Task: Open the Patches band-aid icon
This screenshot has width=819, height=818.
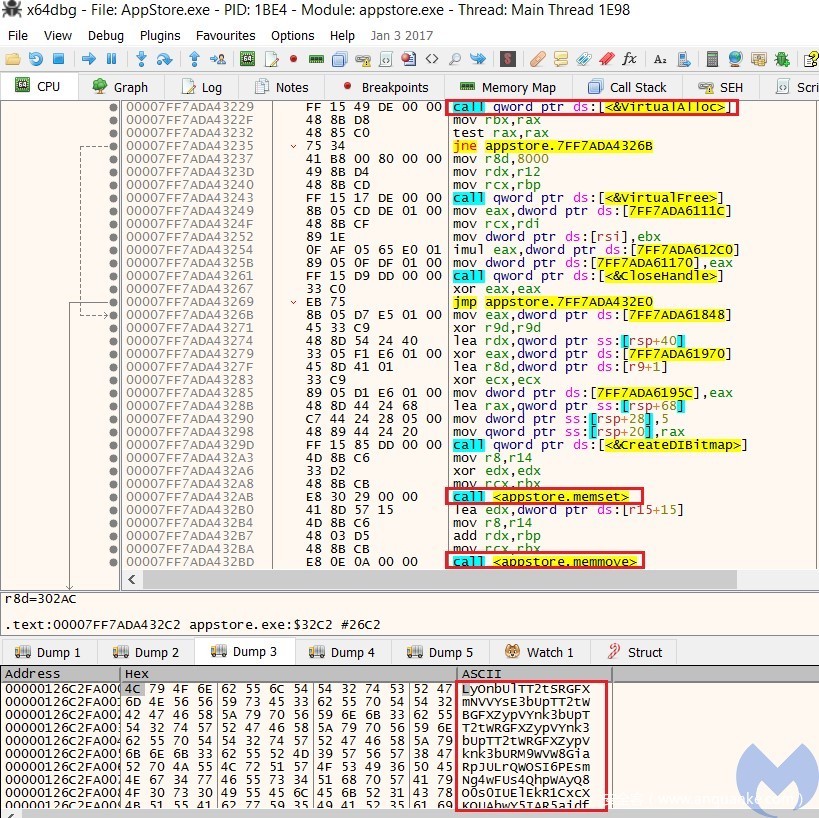Action: (538, 59)
